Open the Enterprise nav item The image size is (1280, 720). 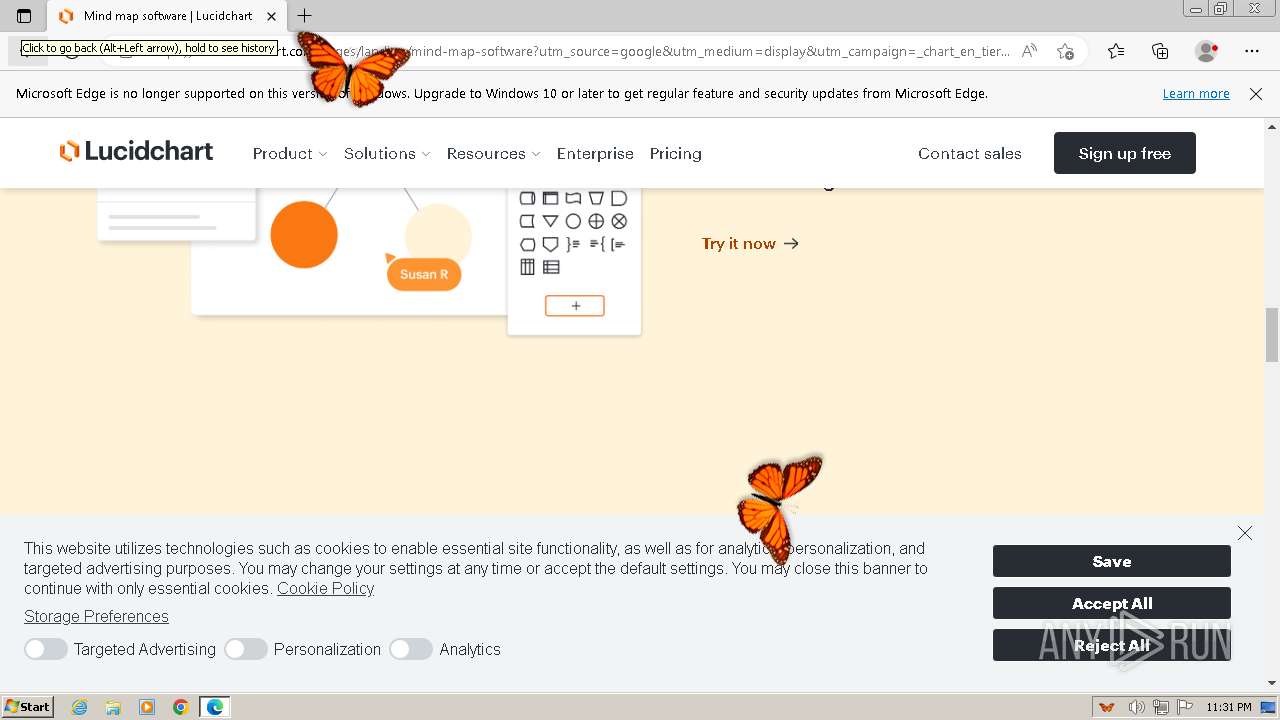click(x=595, y=153)
